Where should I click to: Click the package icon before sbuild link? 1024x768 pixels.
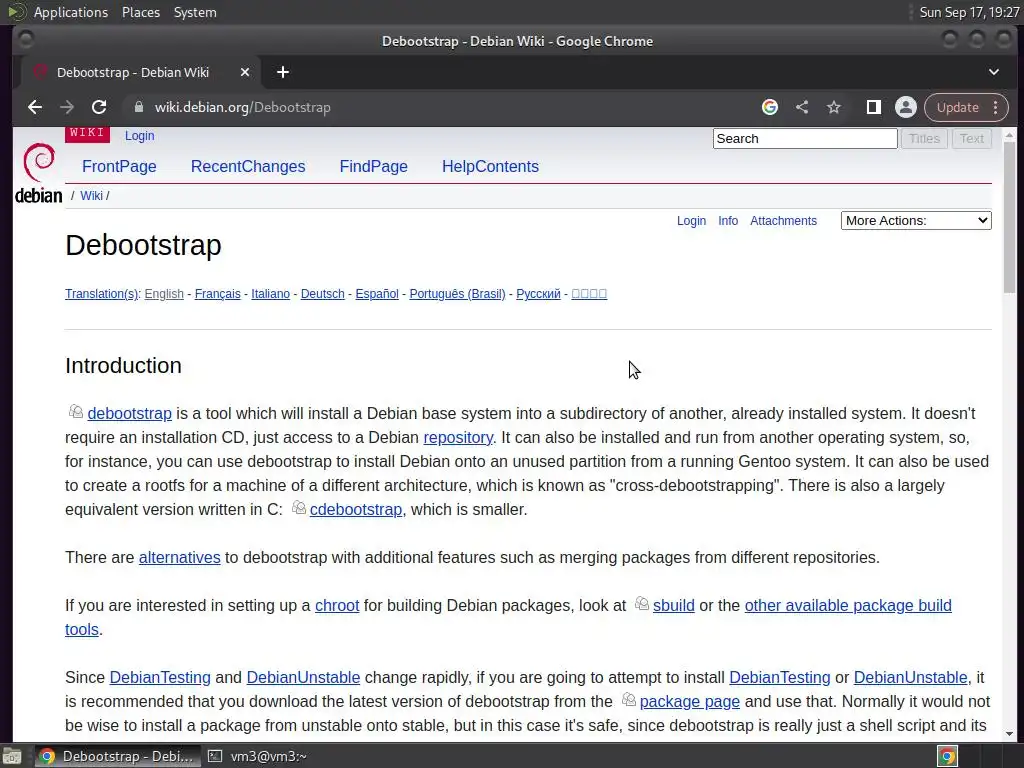(642, 603)
